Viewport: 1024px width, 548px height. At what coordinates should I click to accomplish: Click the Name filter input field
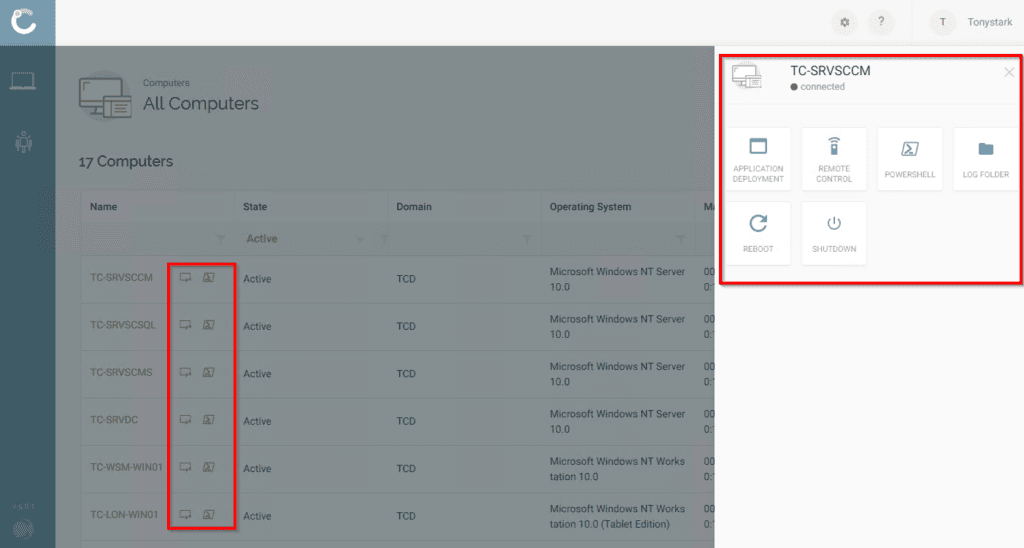coord(149,239)
